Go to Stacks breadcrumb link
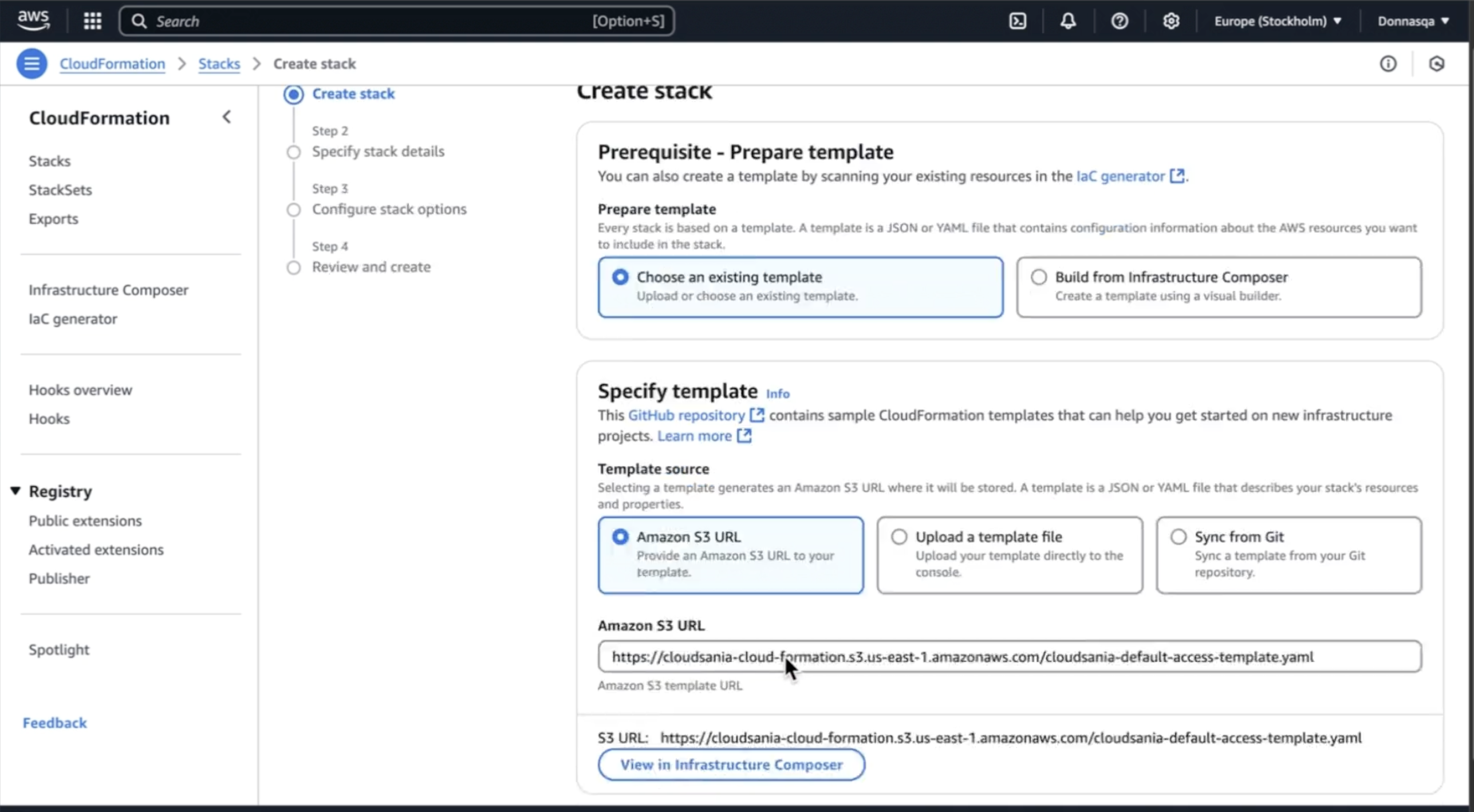Viewport: 1474px width, 812px height. 219,64
